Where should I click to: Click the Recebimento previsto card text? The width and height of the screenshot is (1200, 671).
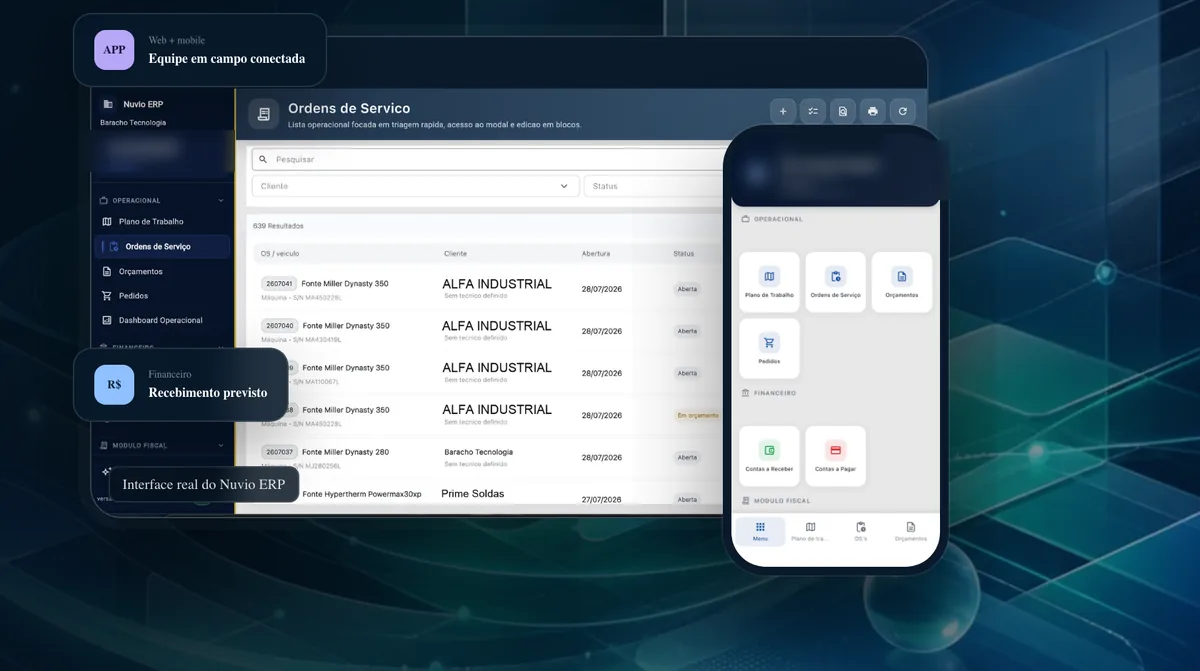(x=208, y=393)
